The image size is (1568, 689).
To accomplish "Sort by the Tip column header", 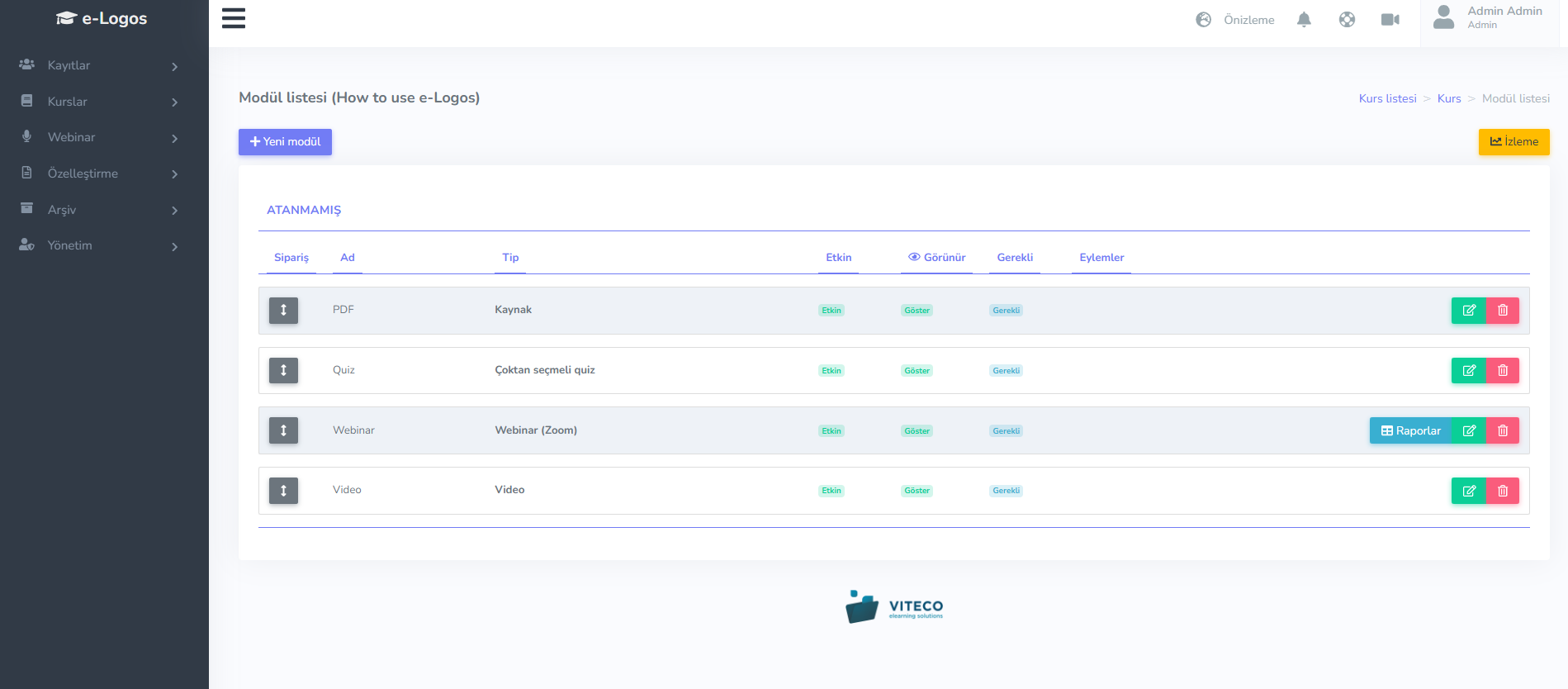I will [510, 258].
